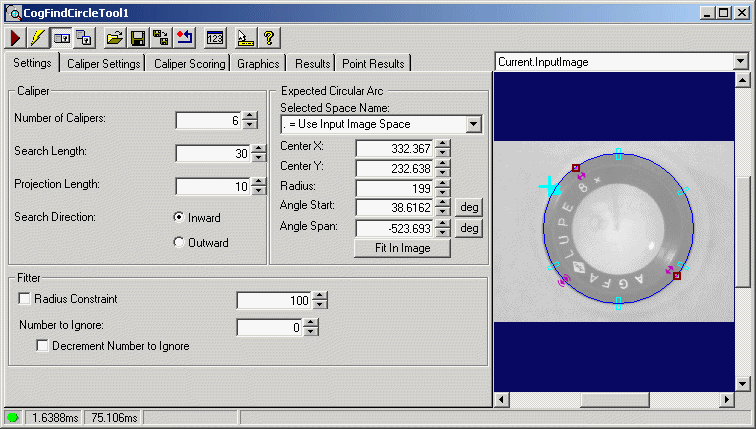Decrease the Angle Start spinner value
This screenshot has width=756, height=429.
click(443, 212)
